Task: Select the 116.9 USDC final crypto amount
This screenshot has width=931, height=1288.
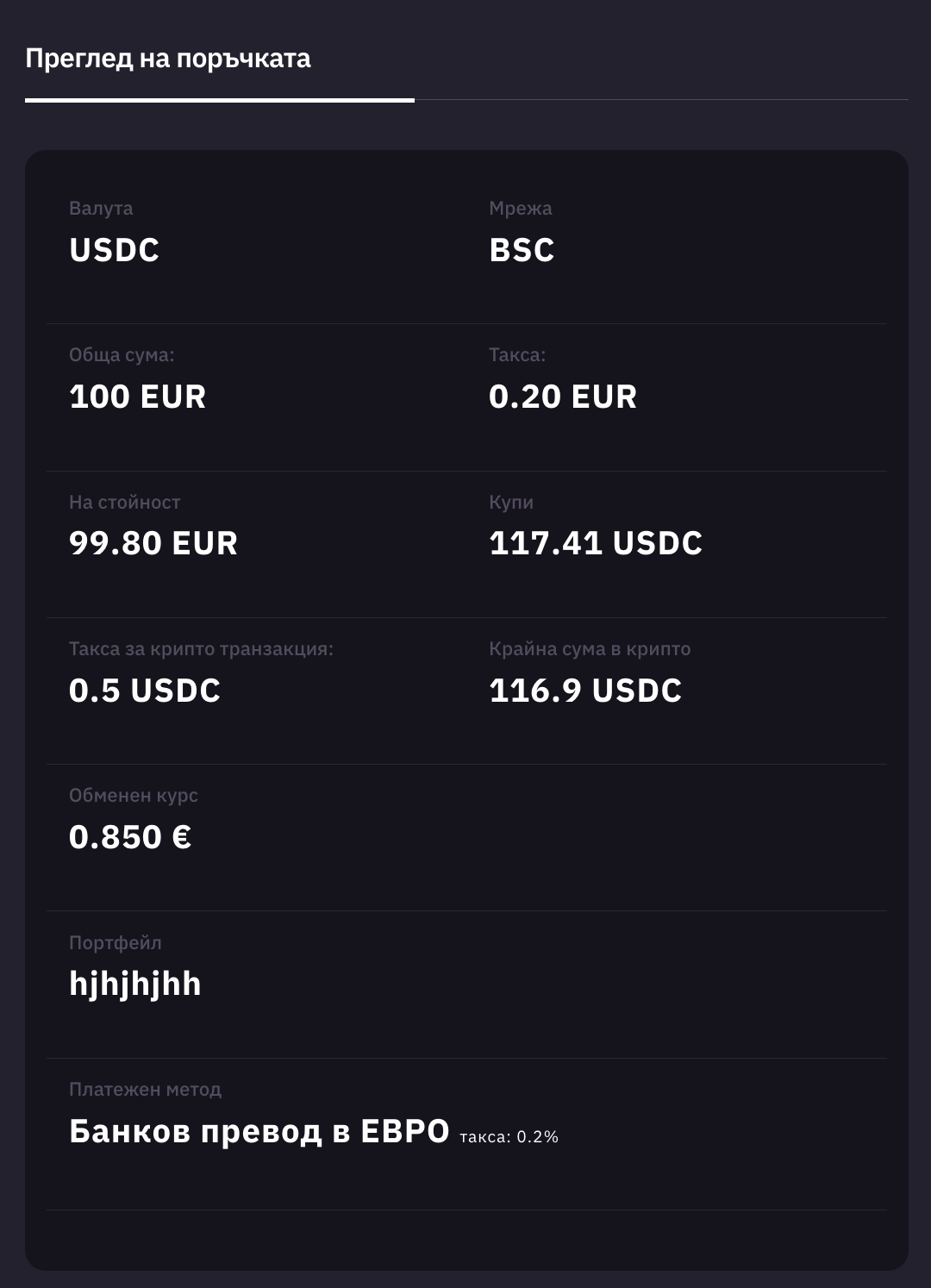Action: [585, 691]
